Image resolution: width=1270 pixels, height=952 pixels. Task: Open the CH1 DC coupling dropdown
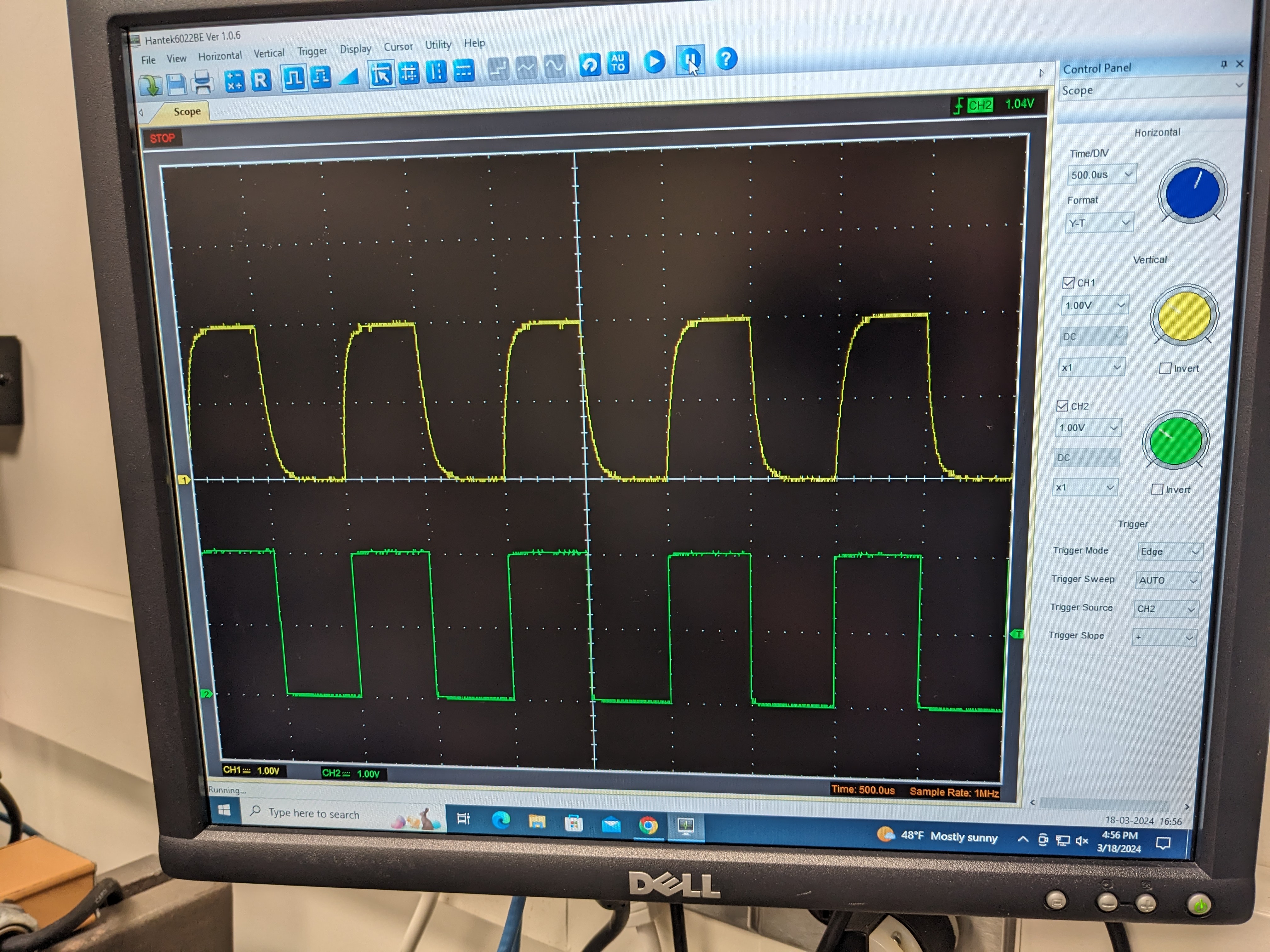tap(1093, 336)
